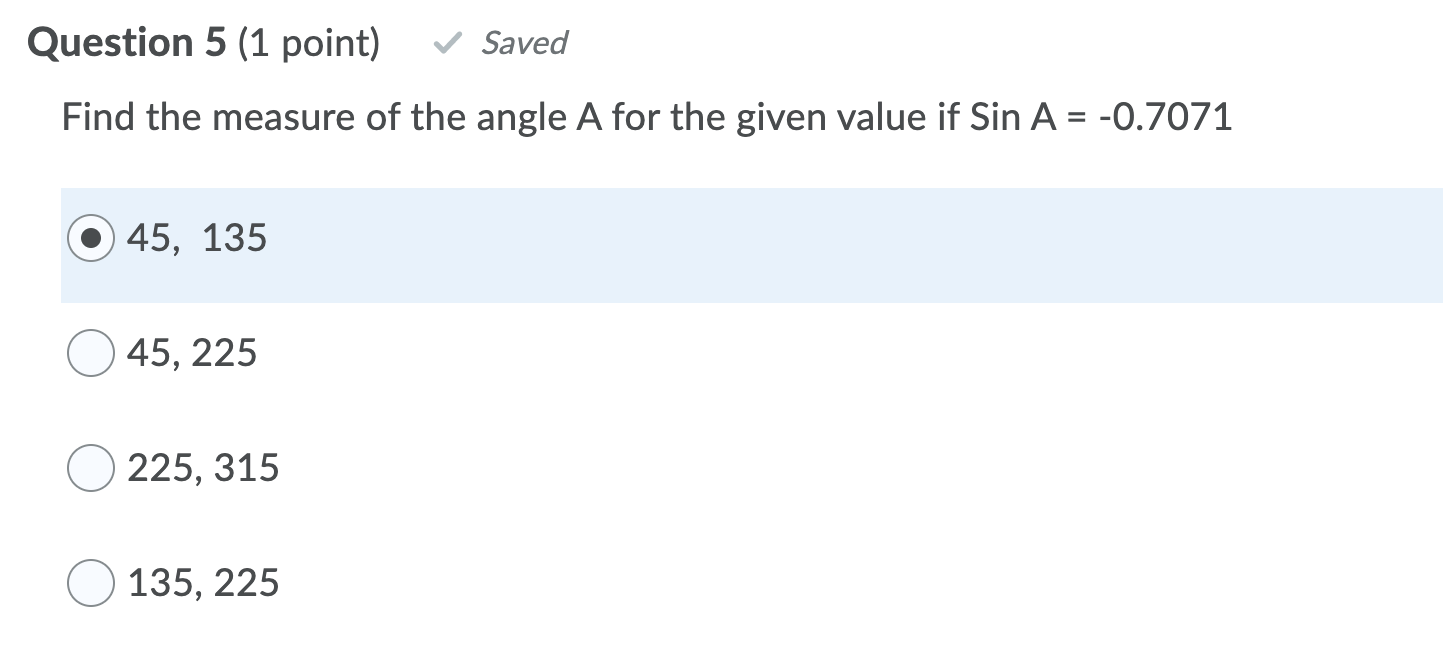Click the answer label "45, 225"
Screen dimensions: 1443x649
[192, 352]
